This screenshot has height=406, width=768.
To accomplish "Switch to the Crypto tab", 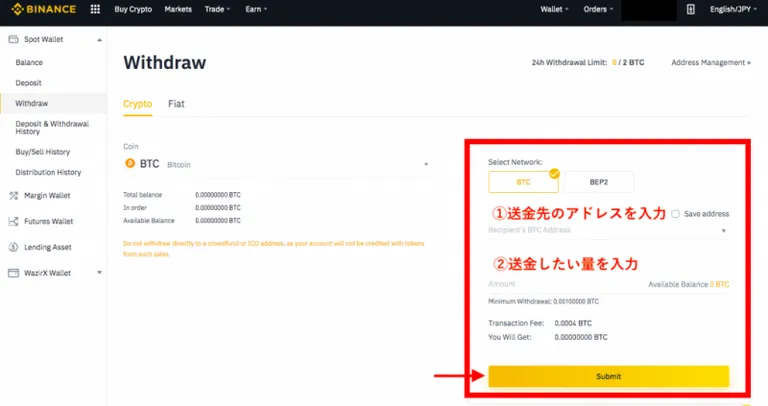I will [x=138, y=104].
